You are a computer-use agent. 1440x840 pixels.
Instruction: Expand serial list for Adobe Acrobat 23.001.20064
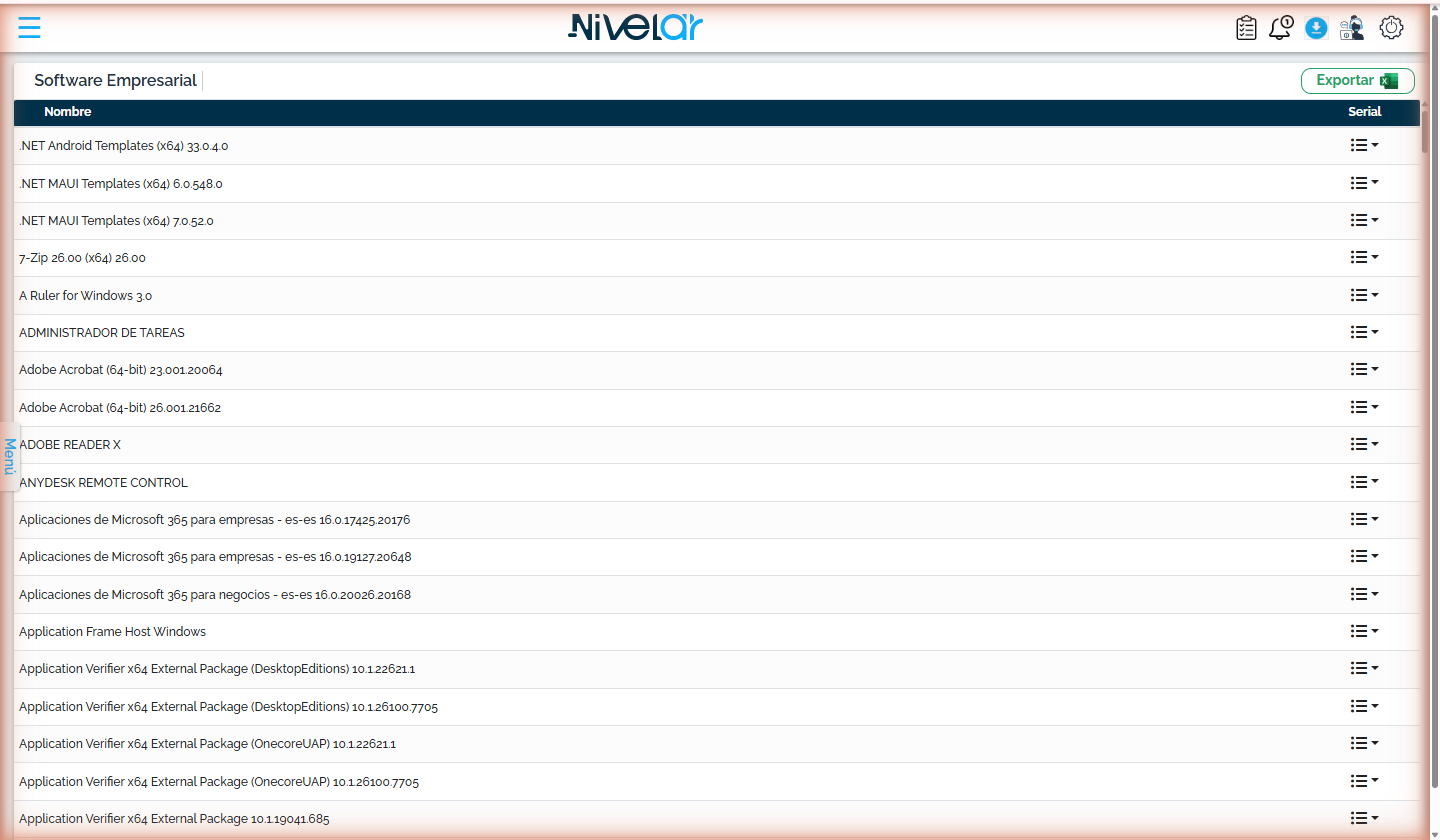pyautogui.click(x=1364, y=369)
